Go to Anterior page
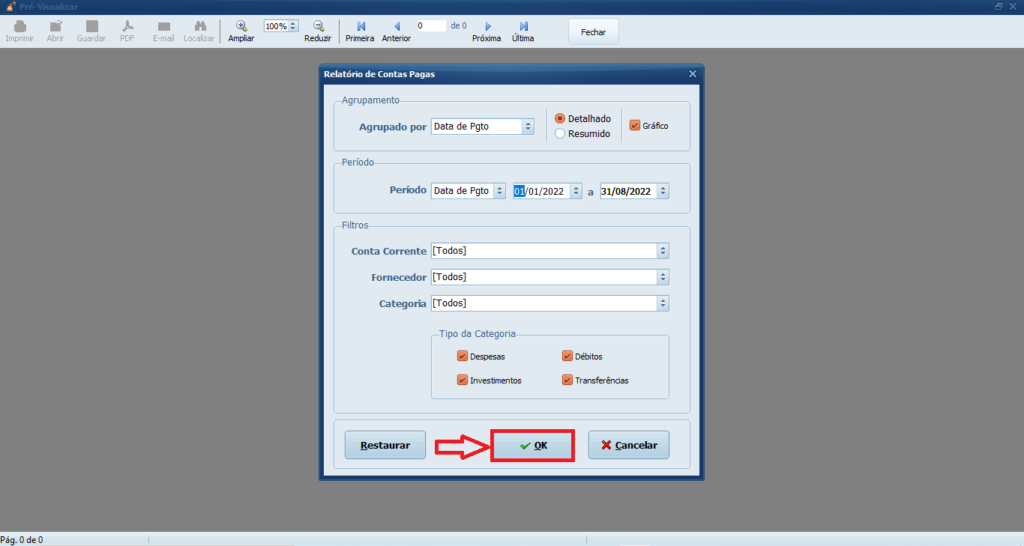Viewport: 1024px width, 546px height. pos(396,26)
